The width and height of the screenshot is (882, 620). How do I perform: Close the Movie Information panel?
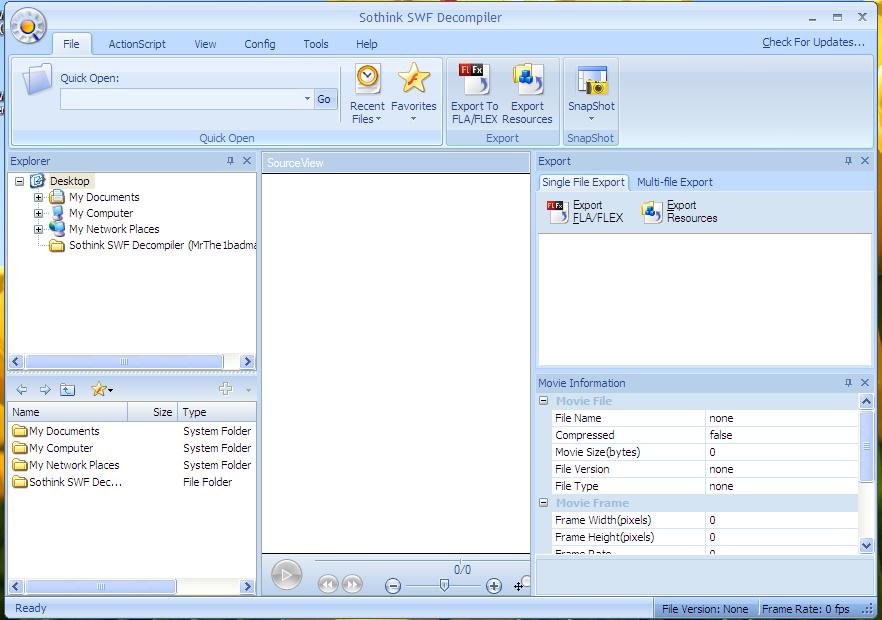pyautogui.click(x=865, y=383)
